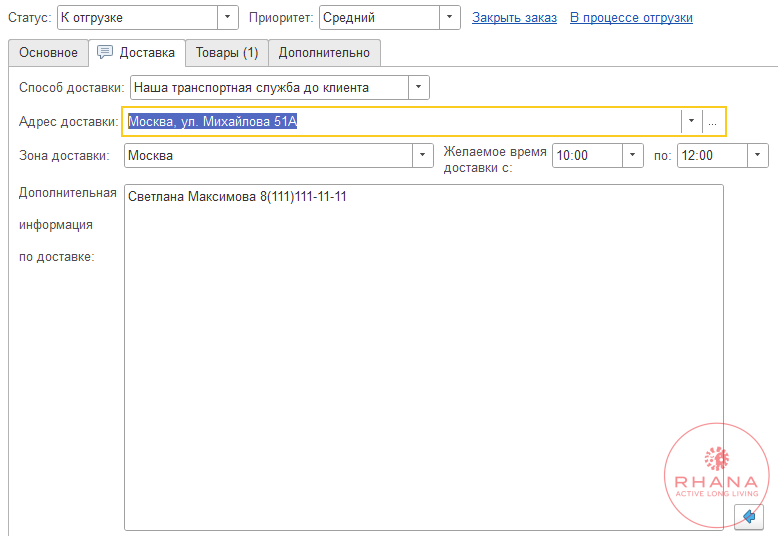778x536 pixels.
Task: Expand the Статус dropdown
Action: point(228,17)
